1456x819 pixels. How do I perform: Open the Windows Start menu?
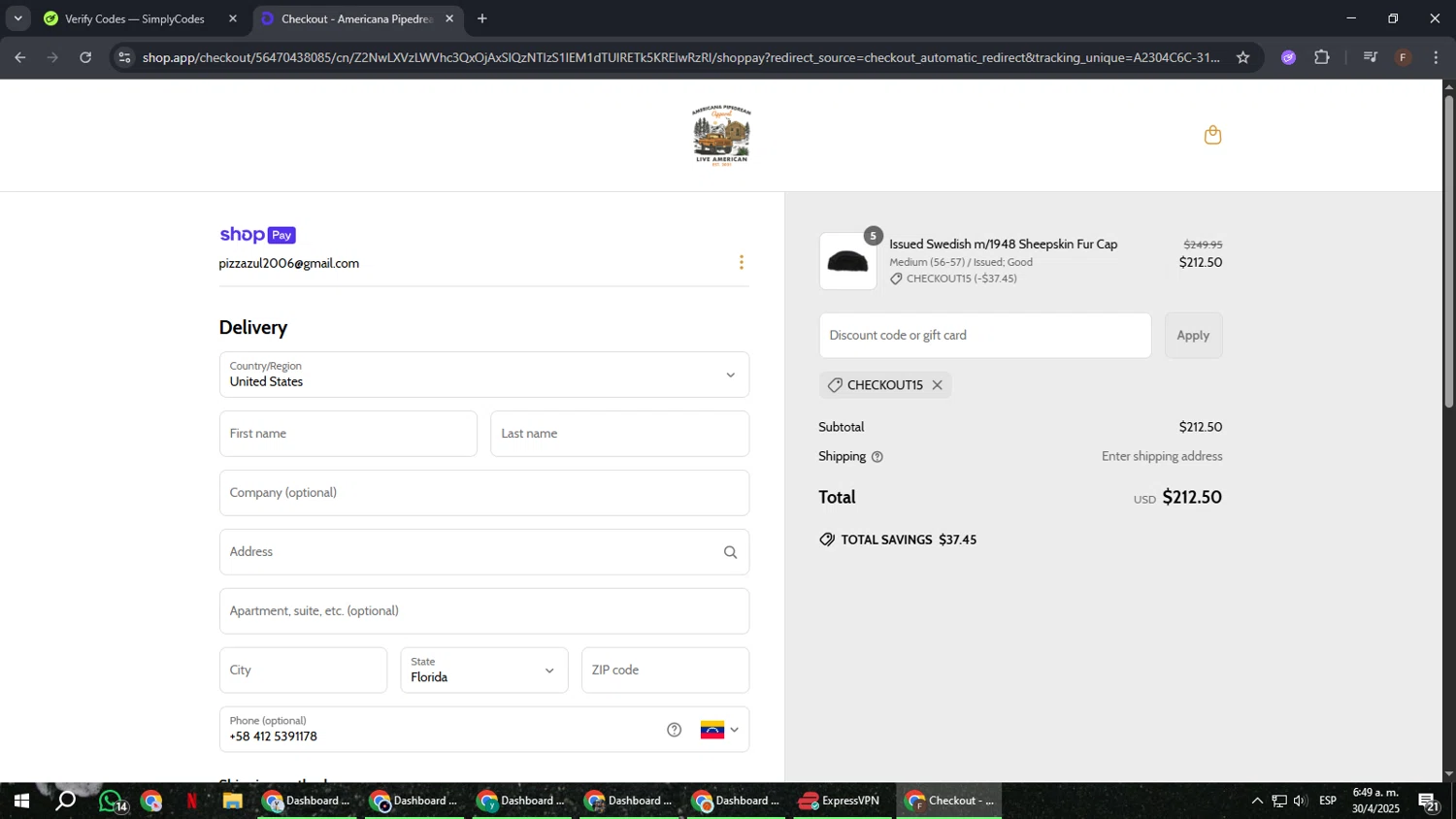[x=20, y=802]
